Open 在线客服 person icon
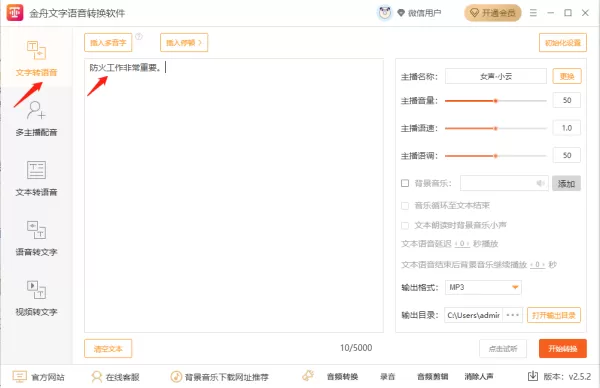Image resolution: width=600 pixels, height=388 pixels. [96, 377]
